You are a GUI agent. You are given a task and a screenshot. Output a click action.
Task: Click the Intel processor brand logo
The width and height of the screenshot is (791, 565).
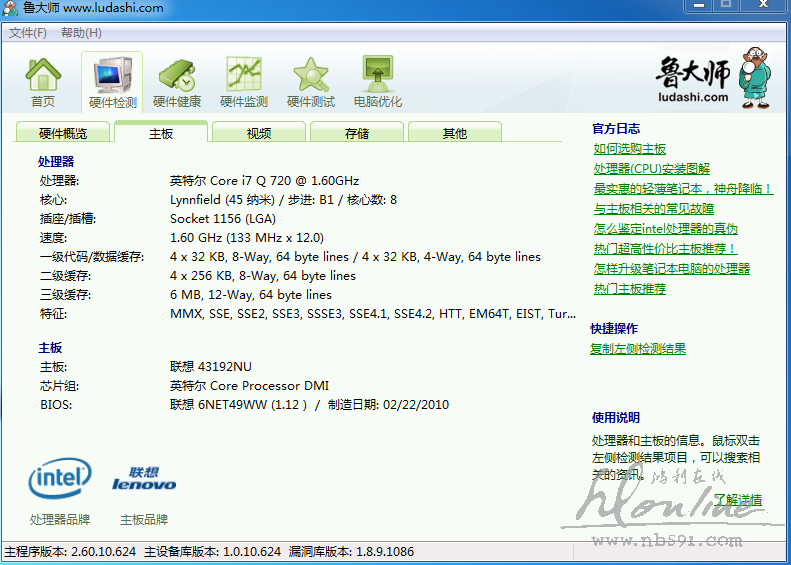click(60, 479)
